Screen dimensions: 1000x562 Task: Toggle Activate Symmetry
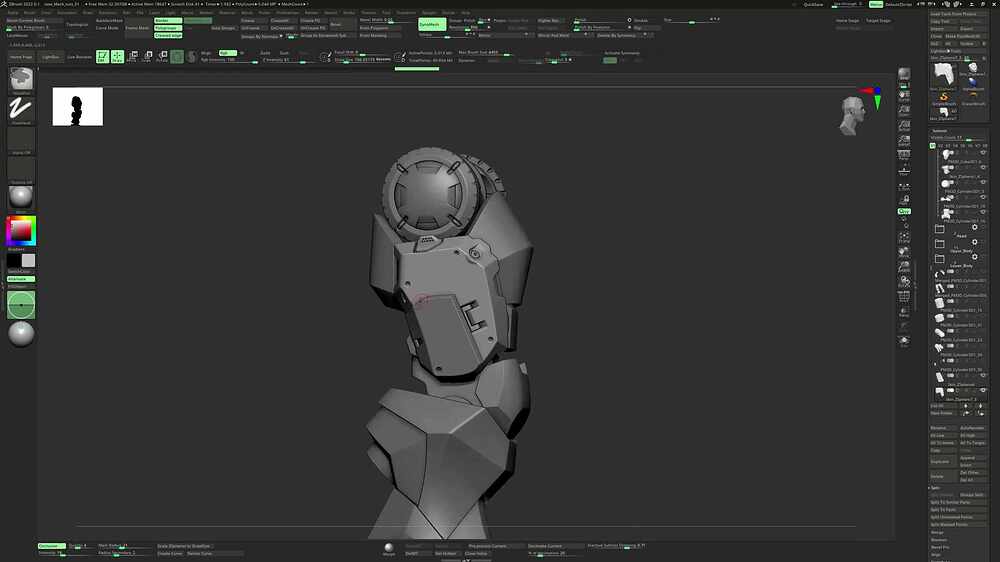[621, 53]
